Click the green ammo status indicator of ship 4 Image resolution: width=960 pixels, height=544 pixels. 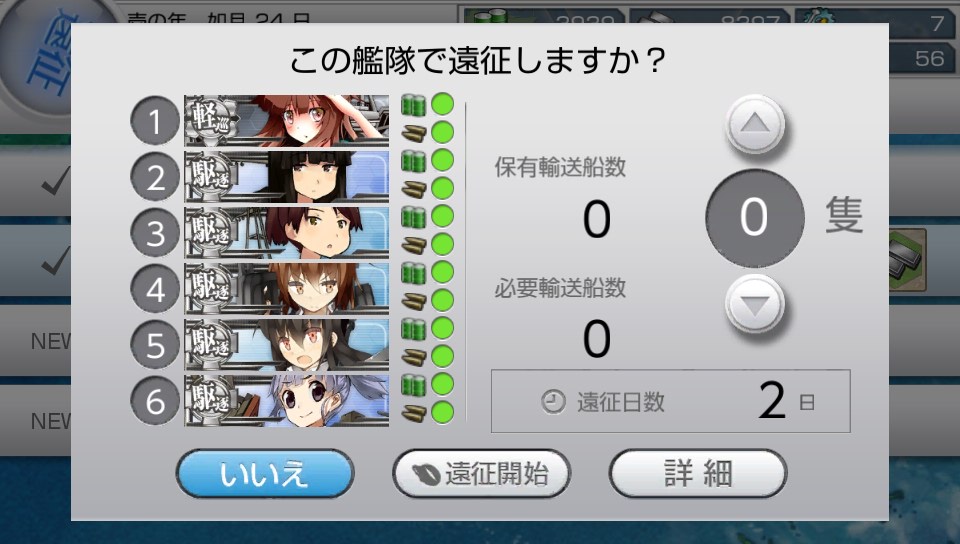[x=443, y=300]
